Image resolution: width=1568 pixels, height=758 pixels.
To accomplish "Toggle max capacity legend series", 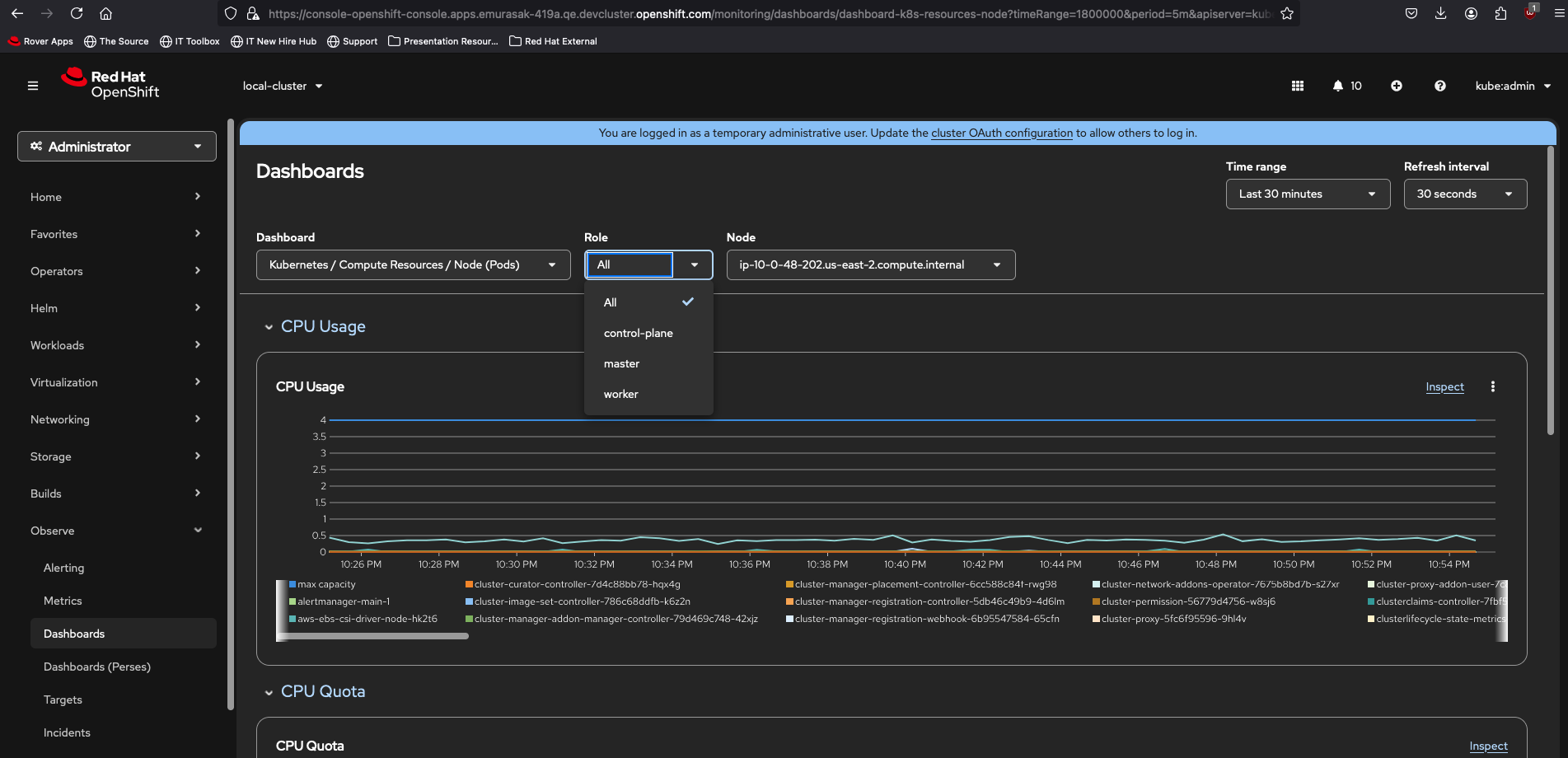I will [x=326, y=584].
